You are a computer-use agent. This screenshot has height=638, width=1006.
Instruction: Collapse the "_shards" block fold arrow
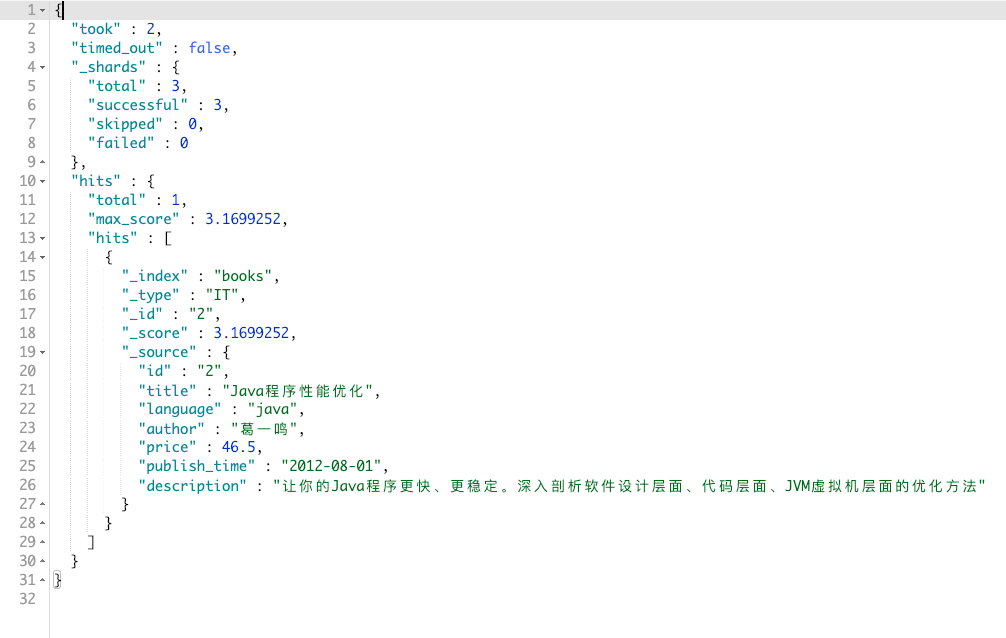42,67
